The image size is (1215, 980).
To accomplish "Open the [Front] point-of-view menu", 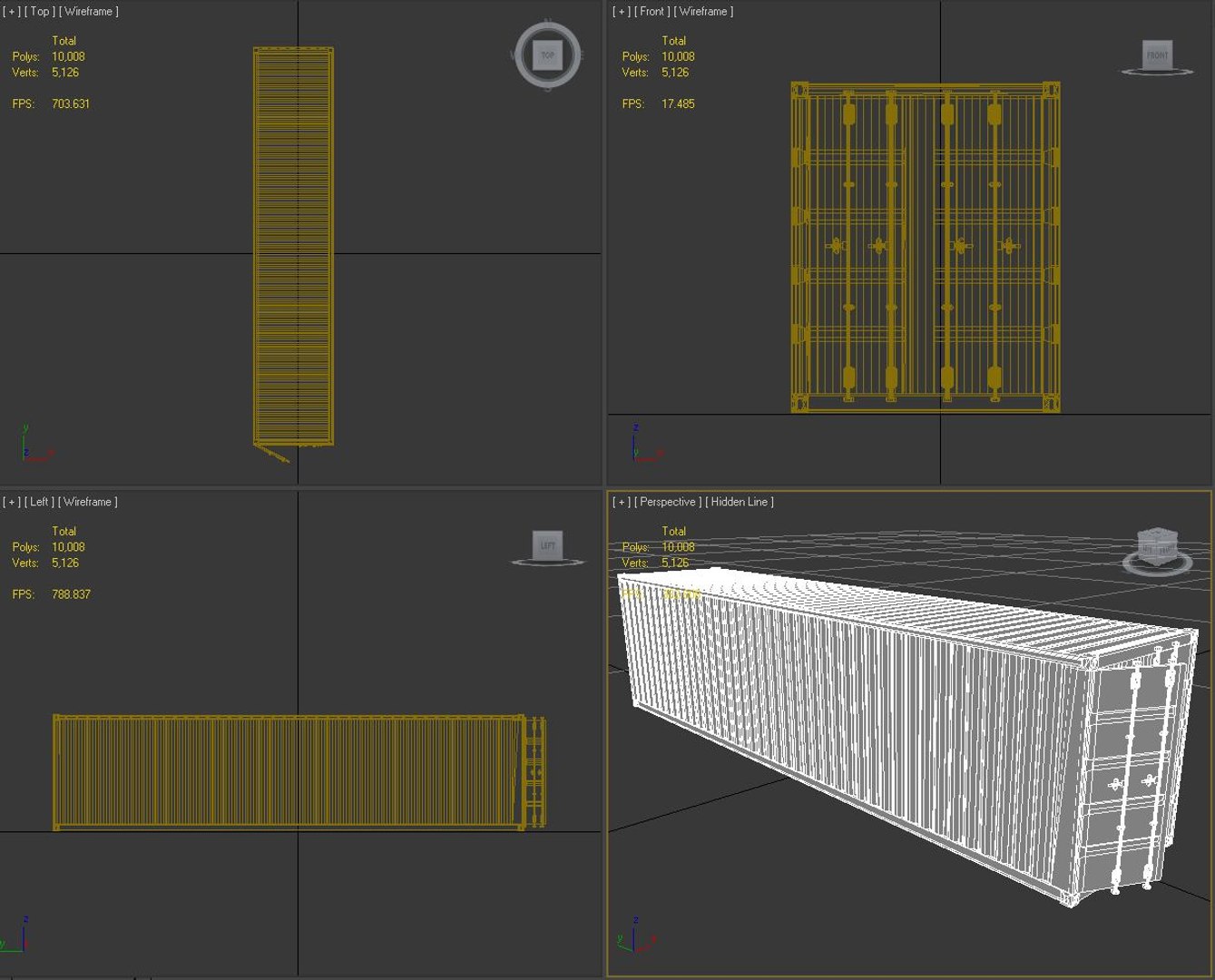I will [652, 12].
